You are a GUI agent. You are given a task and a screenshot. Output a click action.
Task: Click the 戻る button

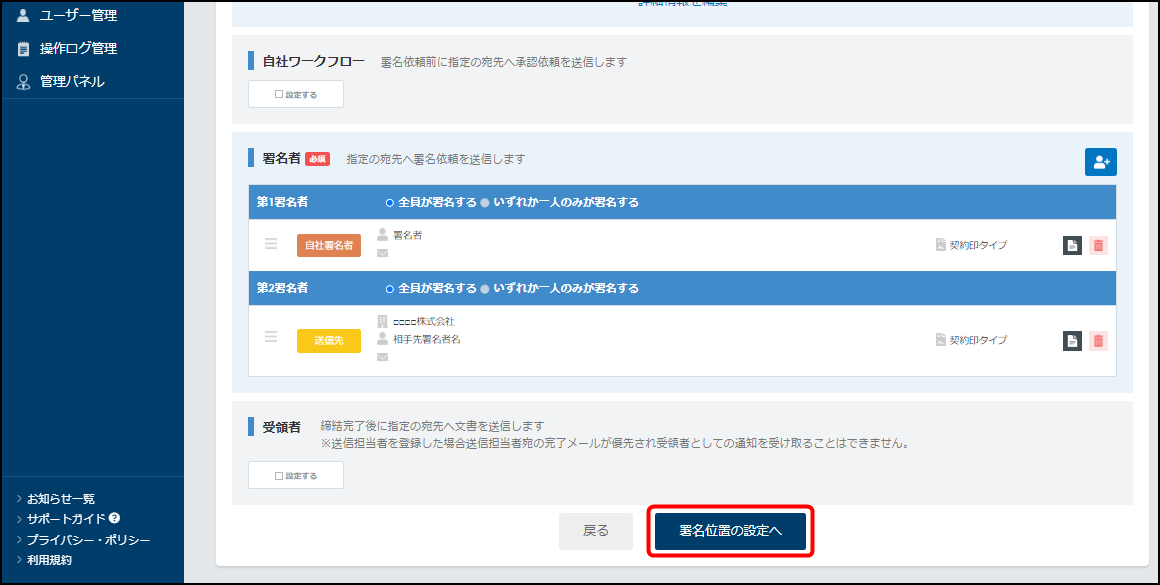coord(595,531)
